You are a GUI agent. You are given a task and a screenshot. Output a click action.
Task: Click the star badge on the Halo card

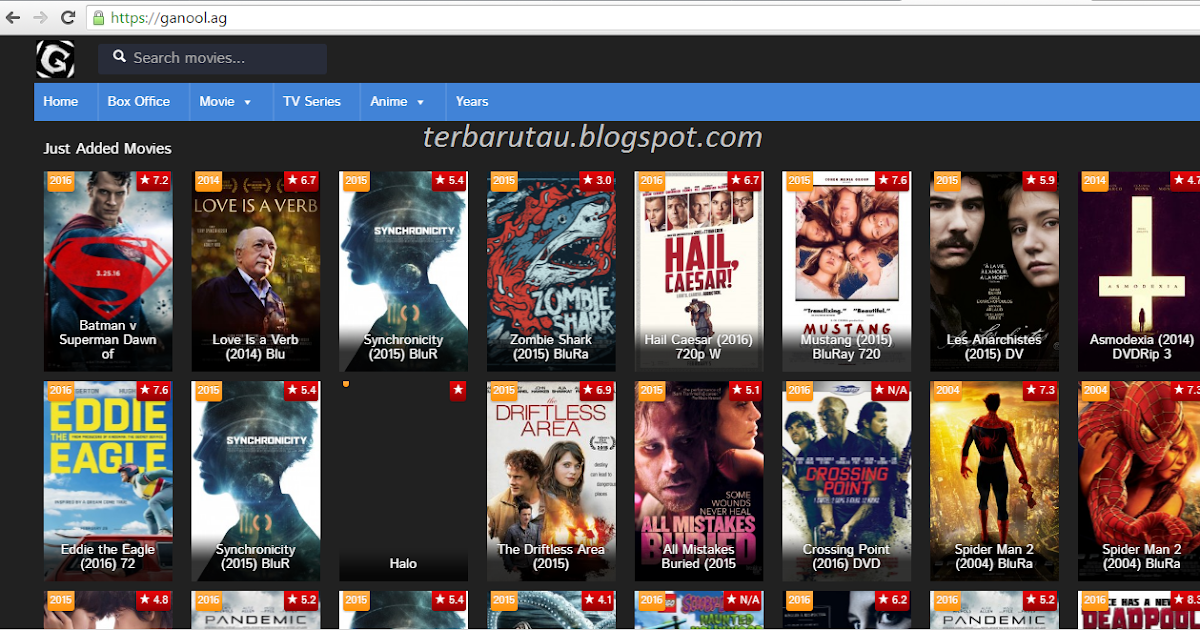coord(457,391)
